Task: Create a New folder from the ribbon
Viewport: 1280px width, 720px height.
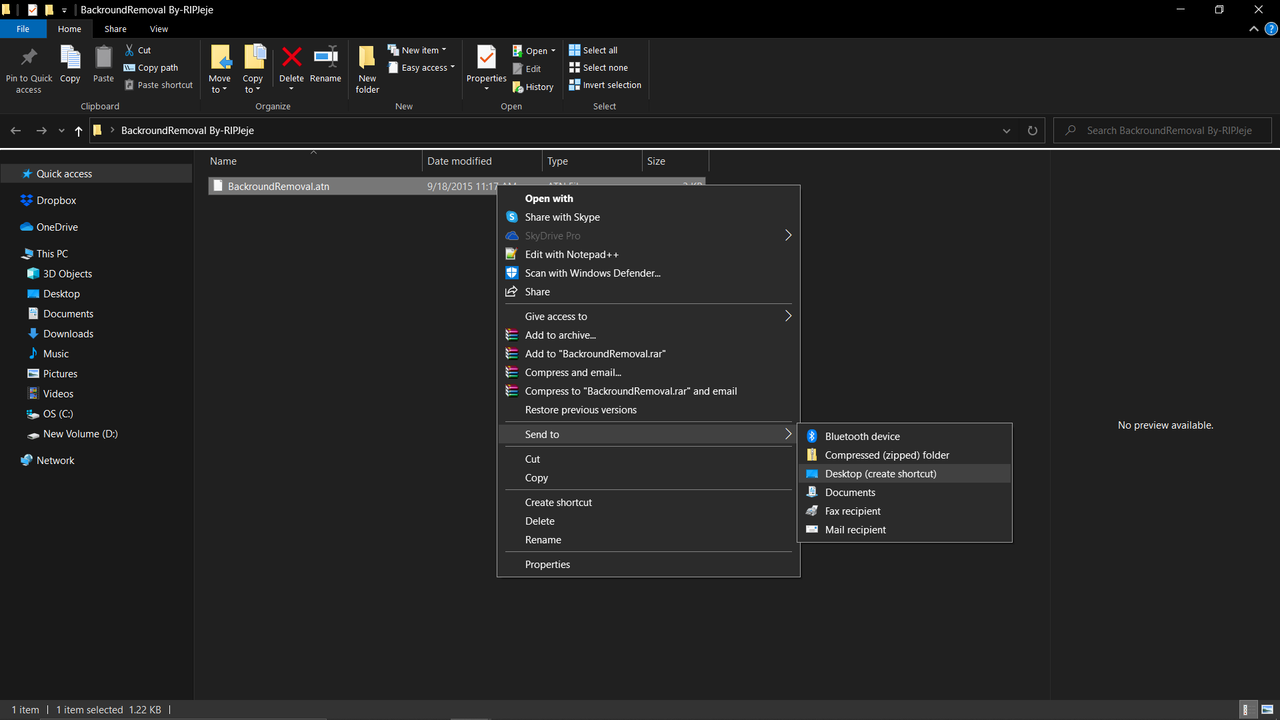Action: click(367, 70)
